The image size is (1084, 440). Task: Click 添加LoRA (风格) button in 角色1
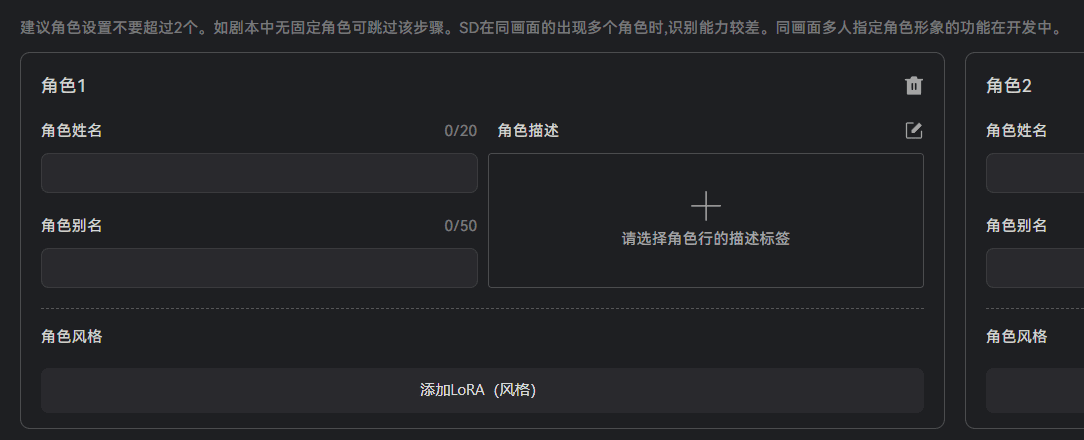point(482,390)
